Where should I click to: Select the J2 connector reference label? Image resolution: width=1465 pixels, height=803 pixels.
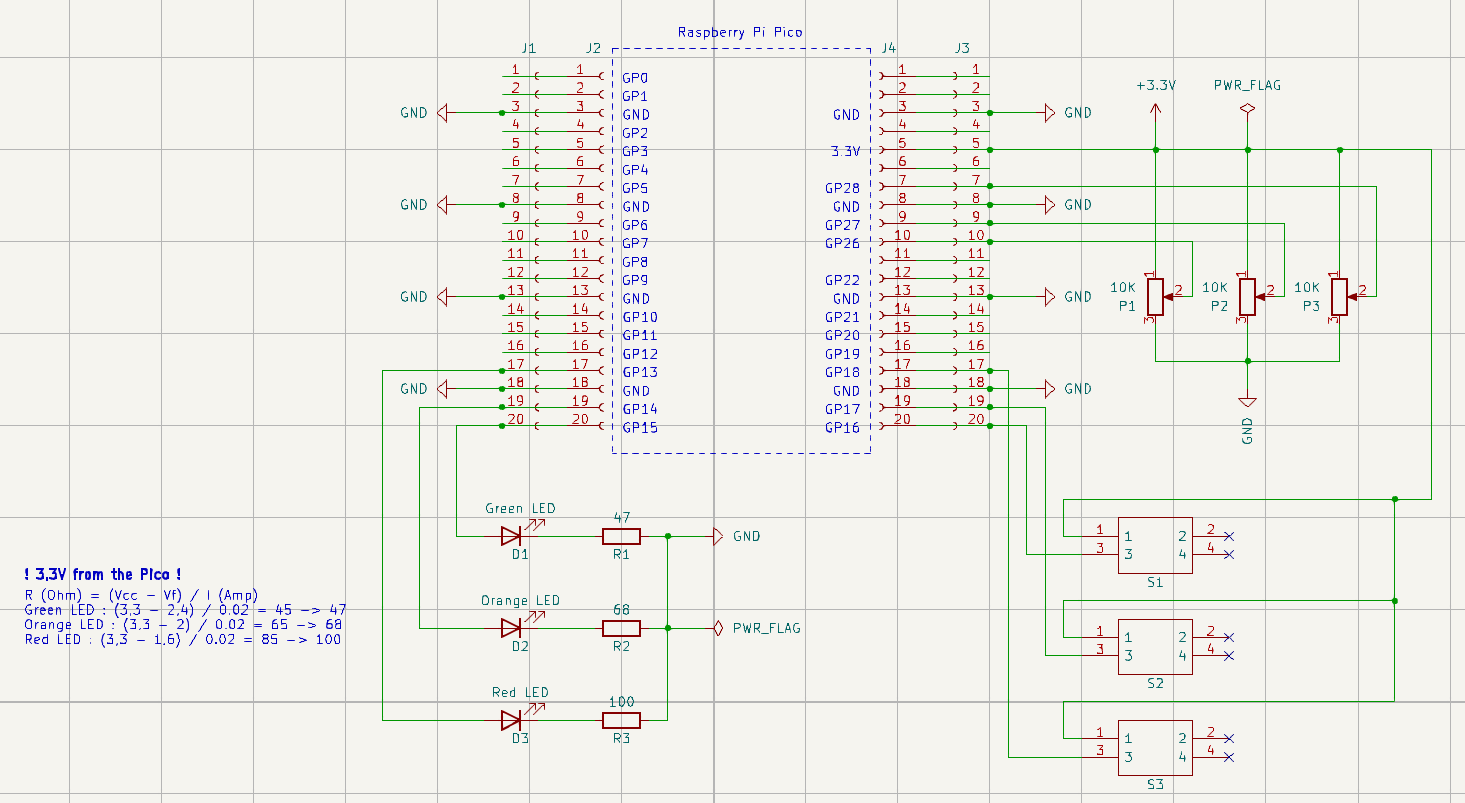pyautogui.click(x=593, y=48)
